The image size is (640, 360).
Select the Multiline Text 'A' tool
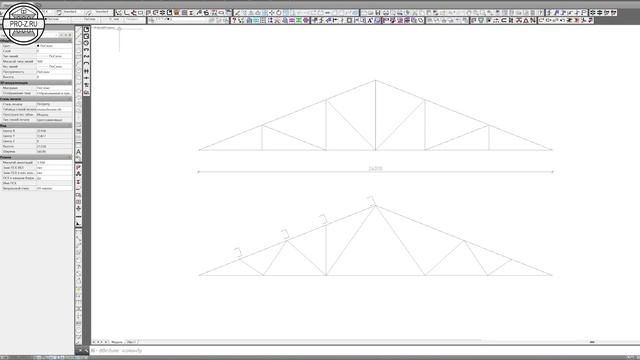(78, 152)
